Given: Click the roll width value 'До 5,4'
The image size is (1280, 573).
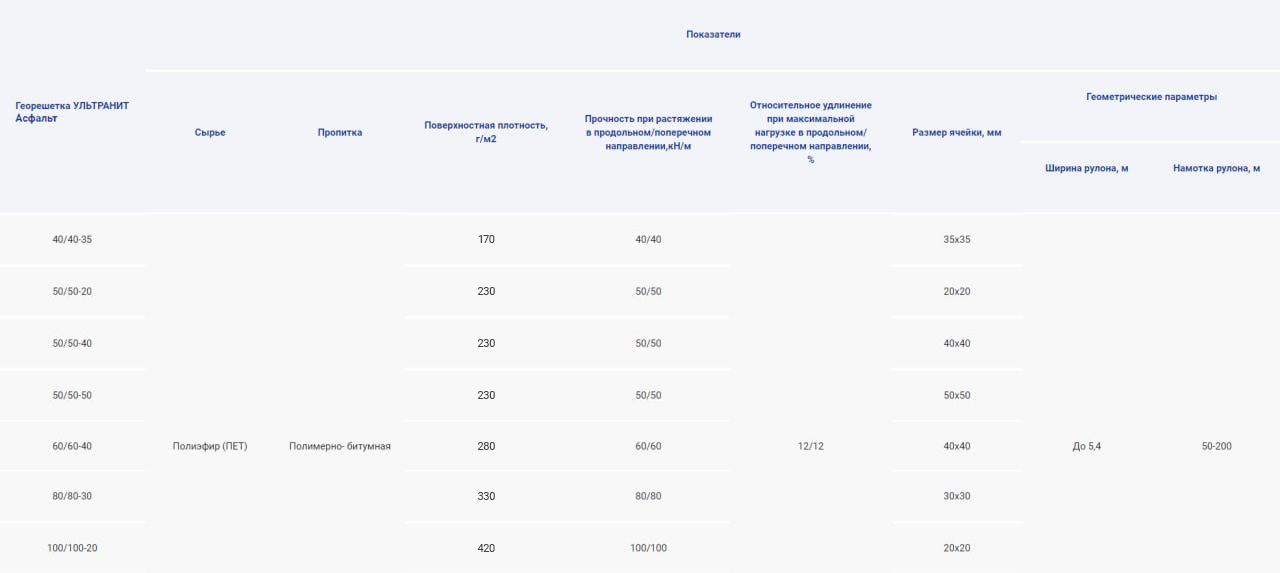Looking at the screenshot, I should [1086, 446].
